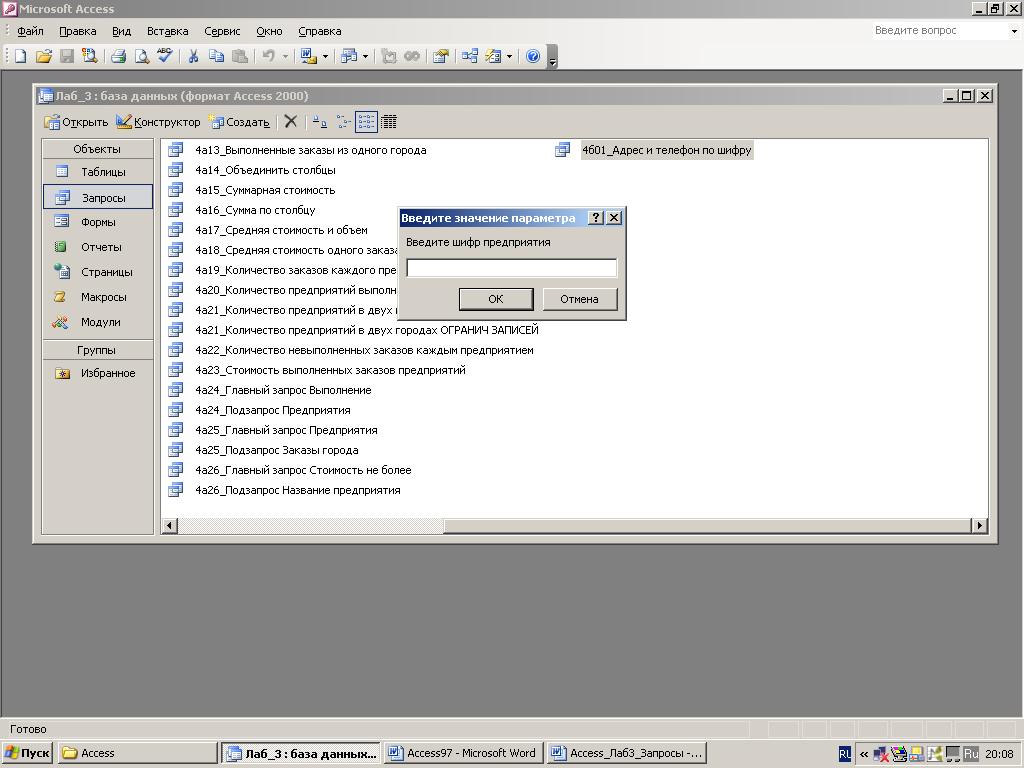Image resolution: width=1024 pixels, height=768 pixels.
Task: Open a file with the folder icon
Action: click(x=44, y=56)
